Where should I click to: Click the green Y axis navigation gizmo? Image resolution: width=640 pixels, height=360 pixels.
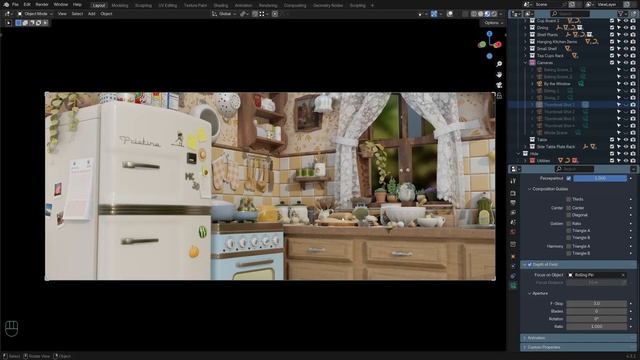pyautogui.click(x=482, y=44)
